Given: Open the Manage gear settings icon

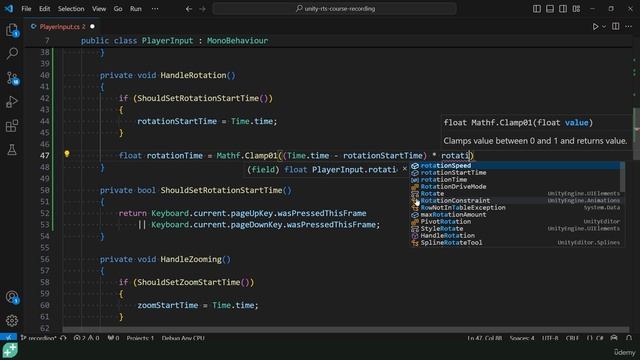Looking at the screenshot, I should 12,320.
